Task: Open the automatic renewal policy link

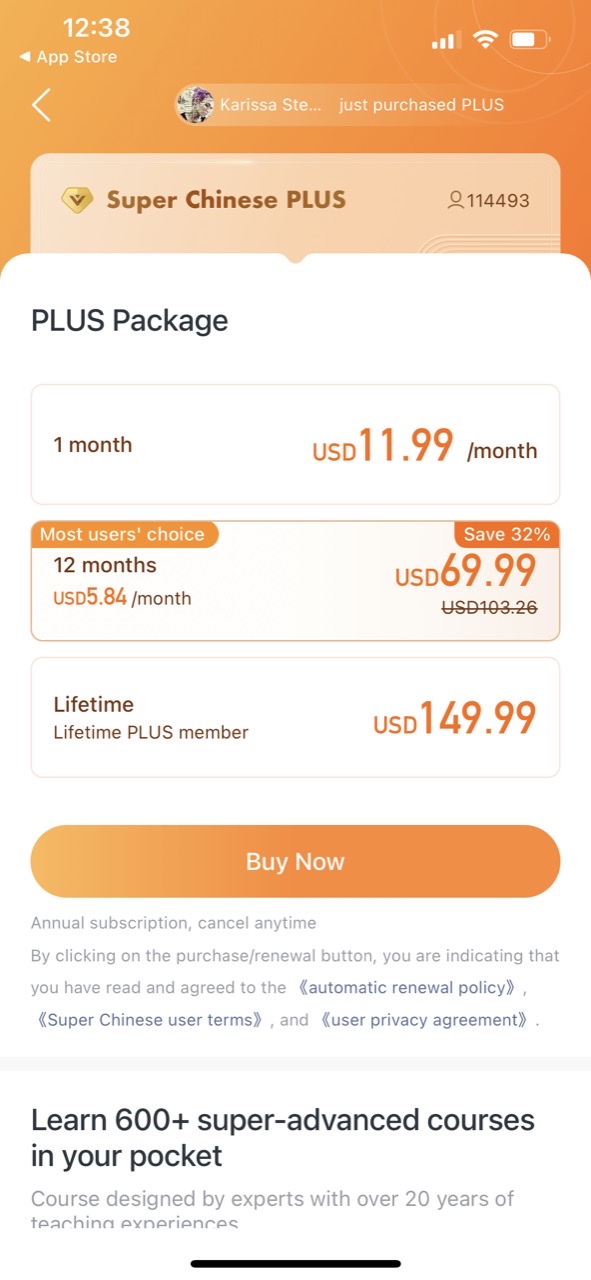Action: [407, 987]
